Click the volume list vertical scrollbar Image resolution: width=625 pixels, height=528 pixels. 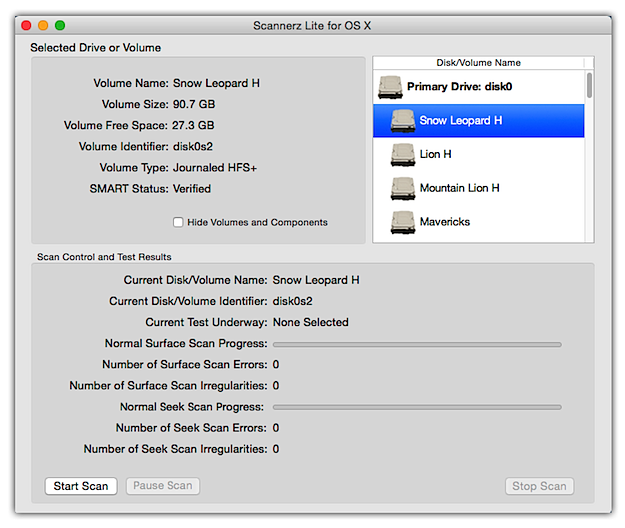(x=589, y=85)
